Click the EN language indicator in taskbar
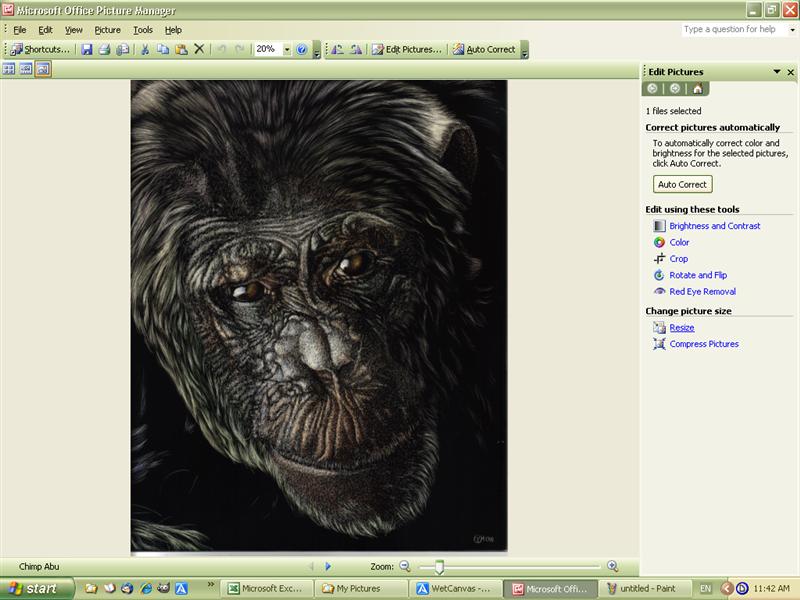 [x=705, y=589]
